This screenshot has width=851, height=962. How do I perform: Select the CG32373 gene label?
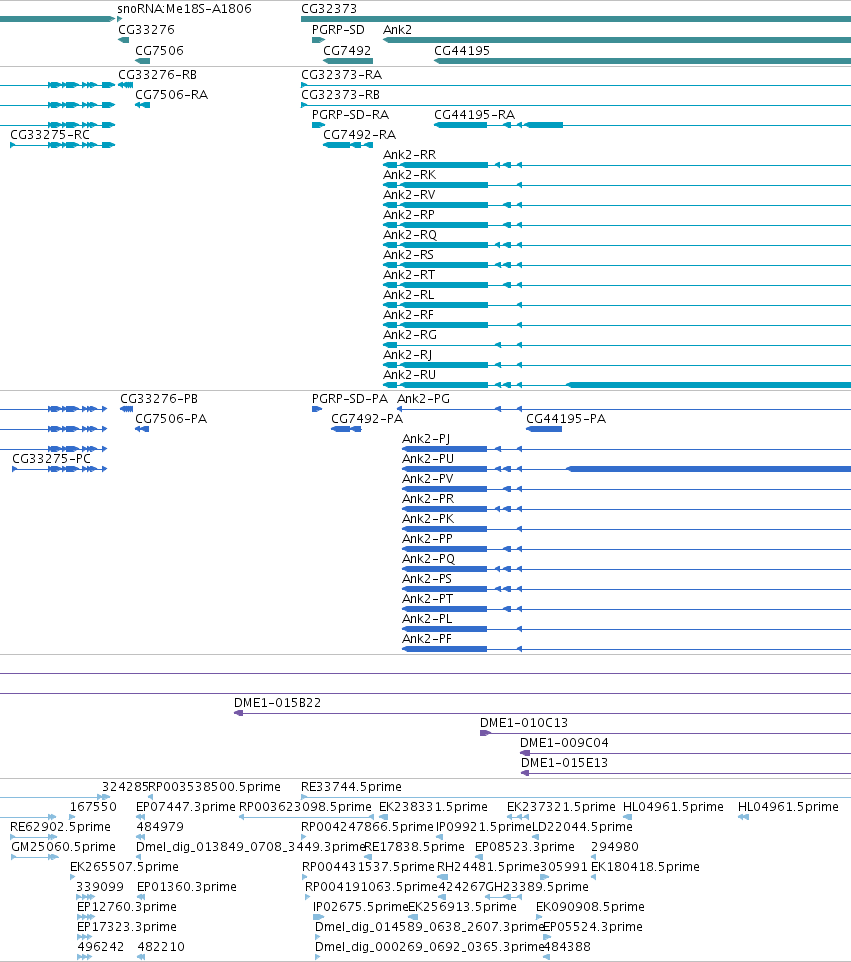coord(329,9)
